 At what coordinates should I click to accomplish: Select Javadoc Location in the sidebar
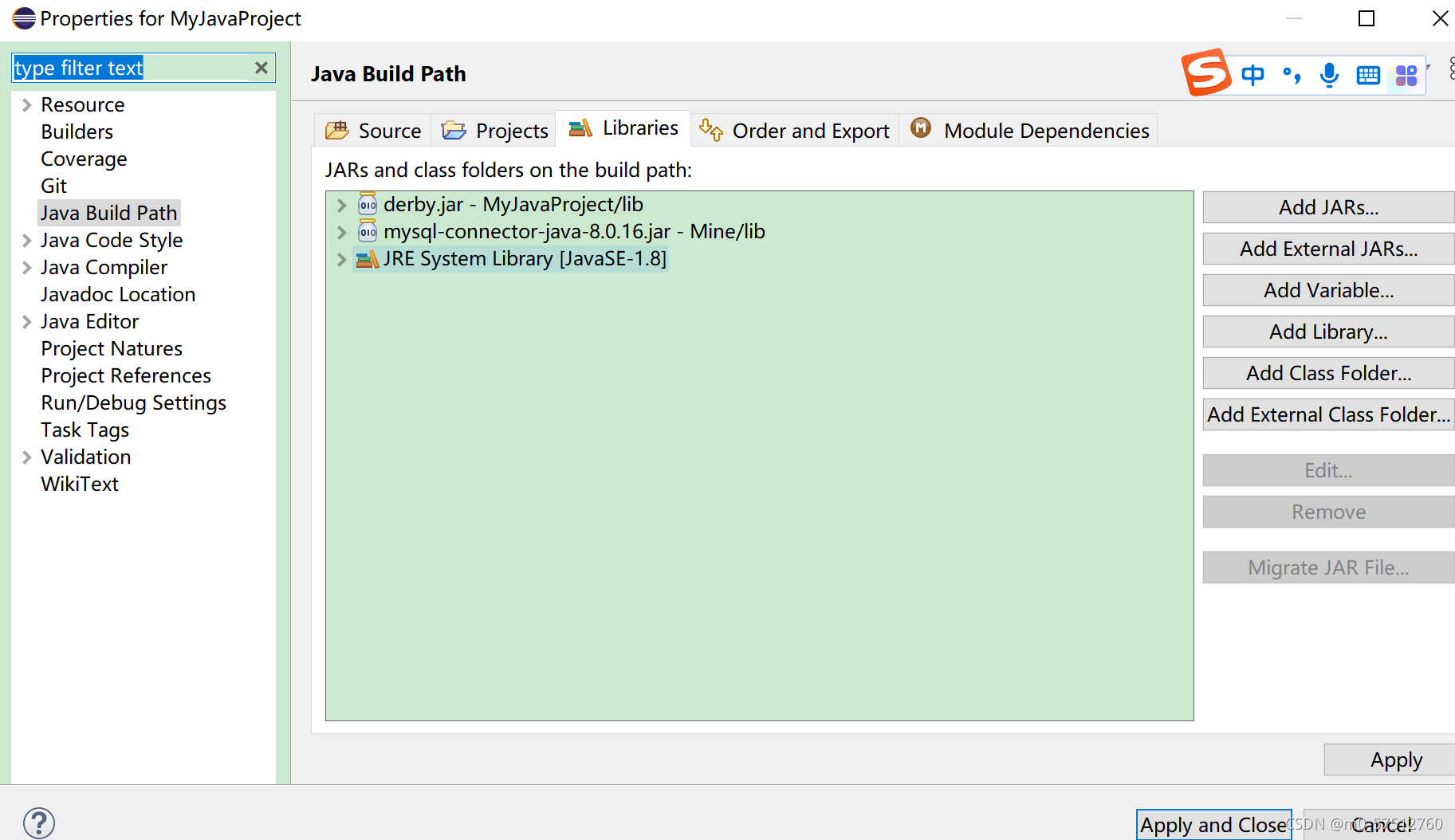point(117,294)
